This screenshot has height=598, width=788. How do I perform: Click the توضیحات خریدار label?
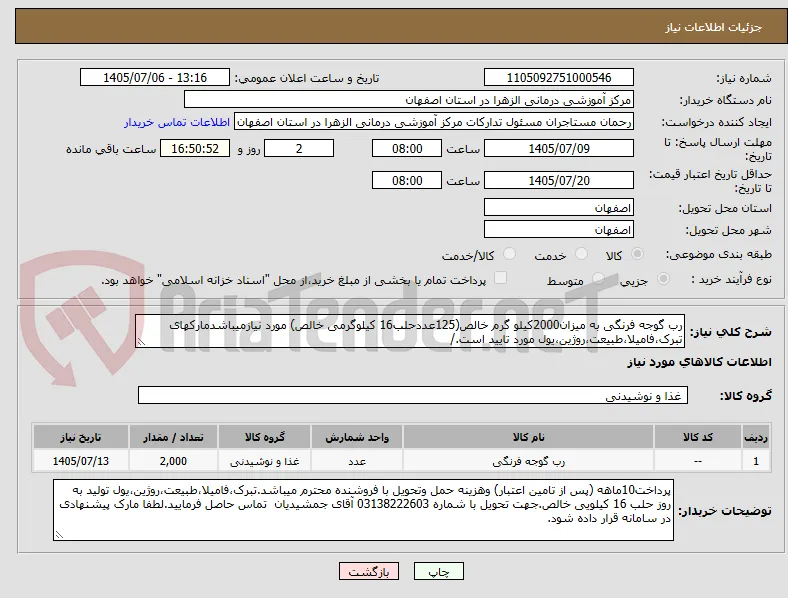(x=725, y=511)
